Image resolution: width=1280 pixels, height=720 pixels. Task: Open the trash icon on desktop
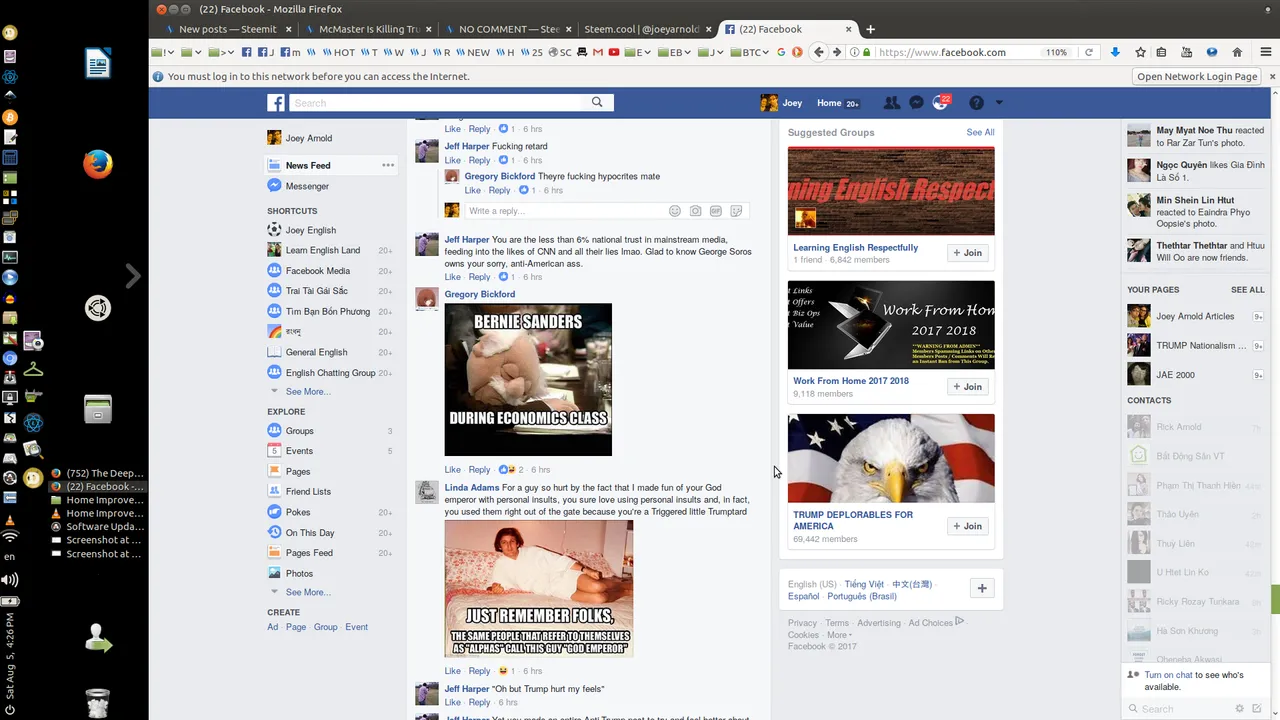pos(98,702)
